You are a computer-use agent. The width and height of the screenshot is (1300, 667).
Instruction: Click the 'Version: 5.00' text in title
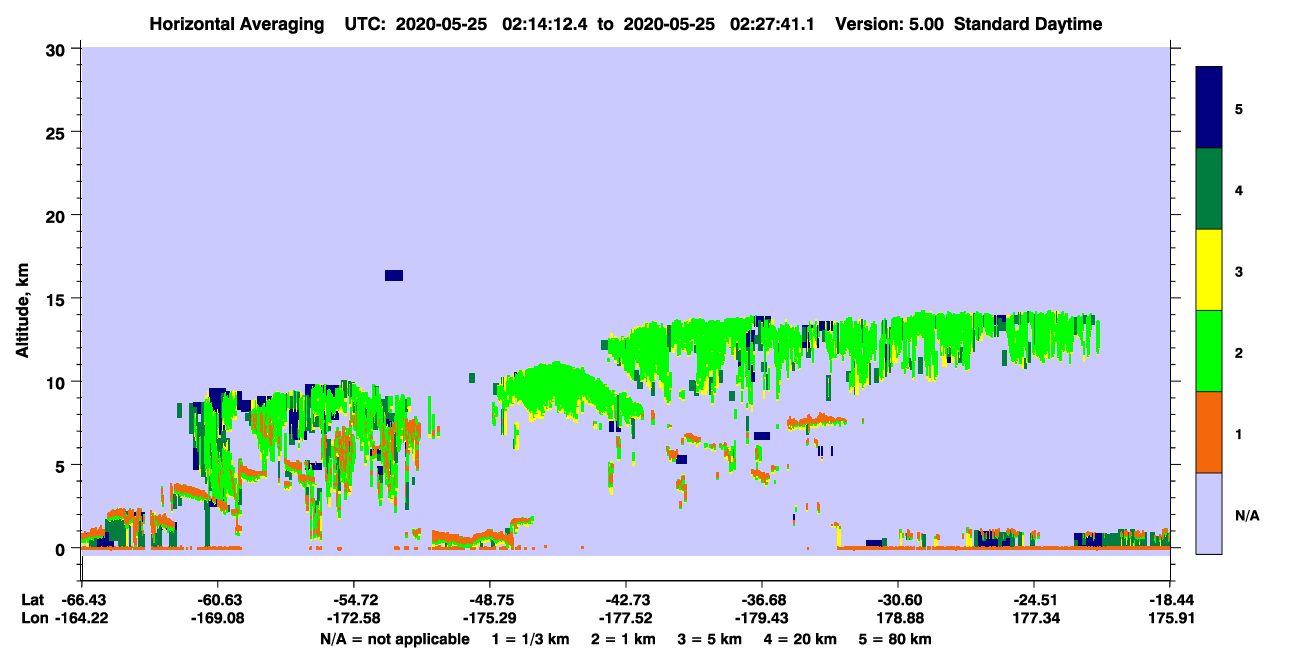point(889,24)
